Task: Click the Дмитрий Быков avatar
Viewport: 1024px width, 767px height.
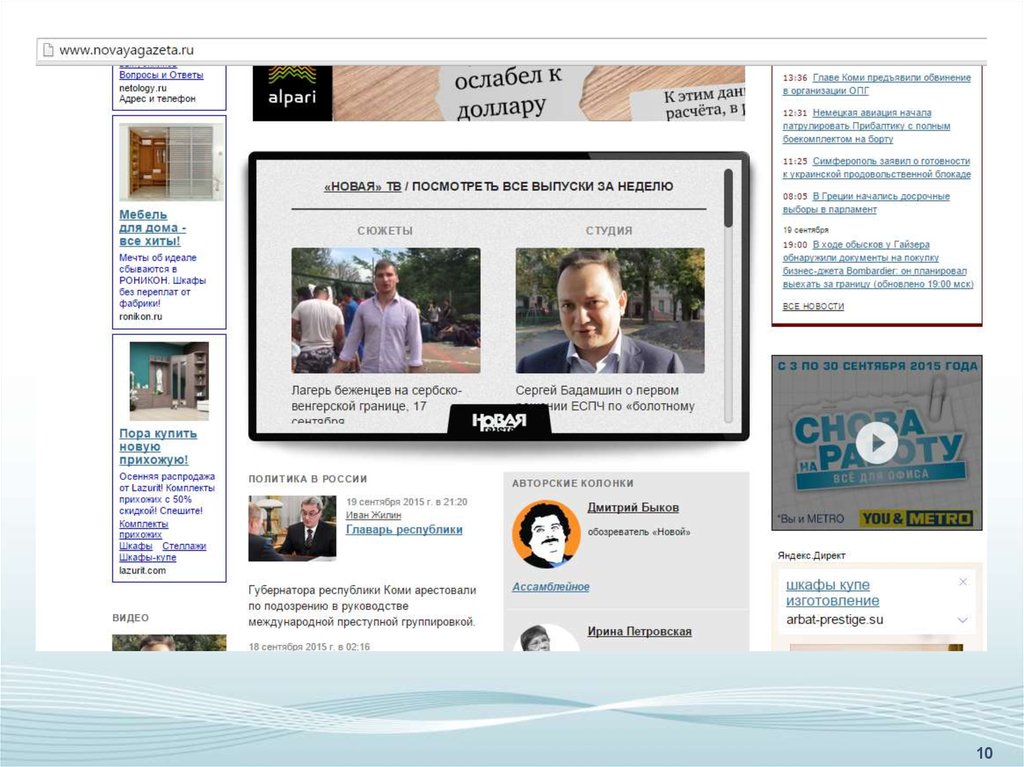Action: (x=546, y=534)
